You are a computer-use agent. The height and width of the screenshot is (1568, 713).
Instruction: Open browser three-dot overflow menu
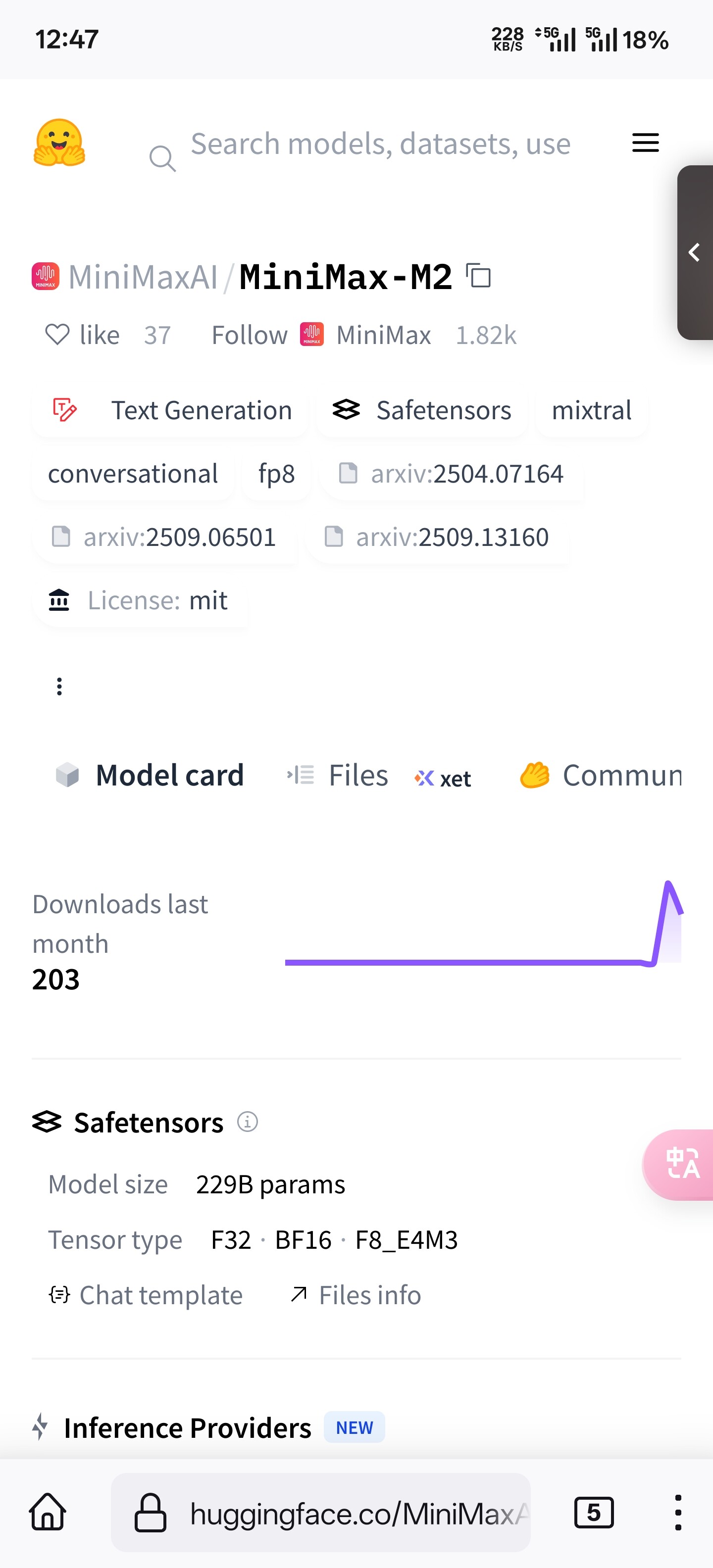tap(678, 1513)
